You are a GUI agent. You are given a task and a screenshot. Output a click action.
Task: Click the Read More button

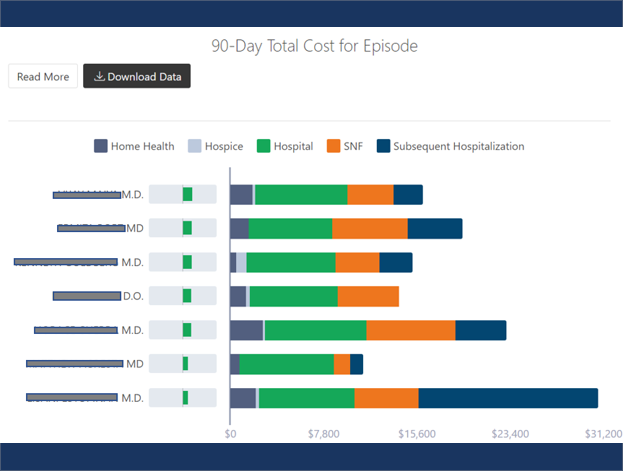[43, 76]
